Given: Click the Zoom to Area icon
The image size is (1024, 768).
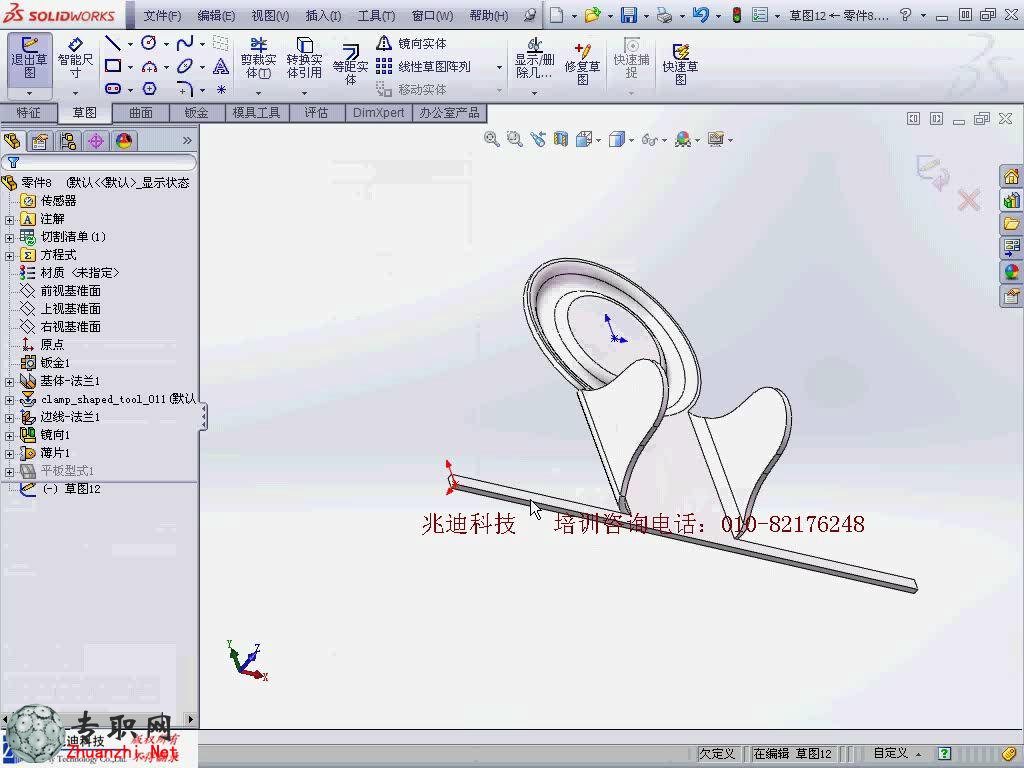Looking at the screenshot, I should (x=515, y=138).
